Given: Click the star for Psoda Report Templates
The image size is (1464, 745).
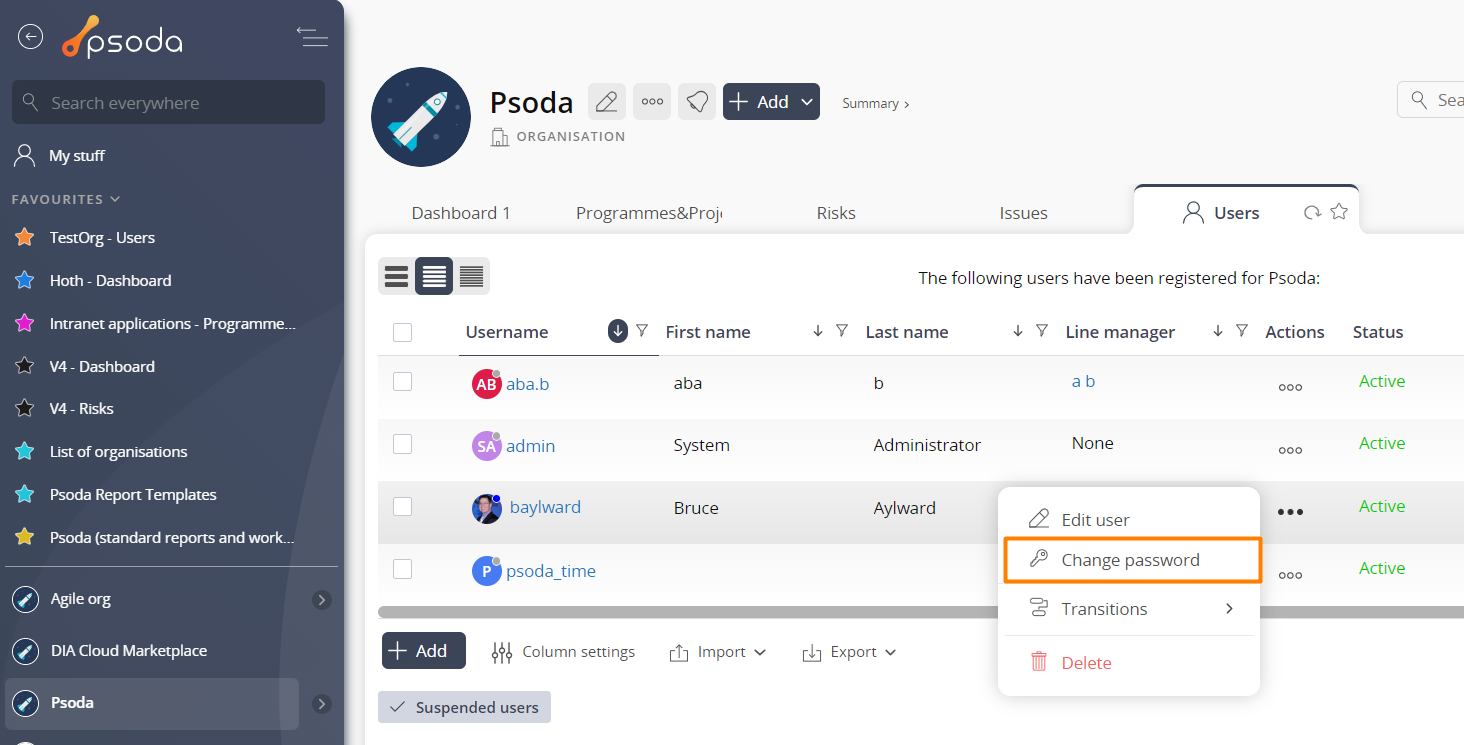Looking at the screenshot, I should pos(25,495).
